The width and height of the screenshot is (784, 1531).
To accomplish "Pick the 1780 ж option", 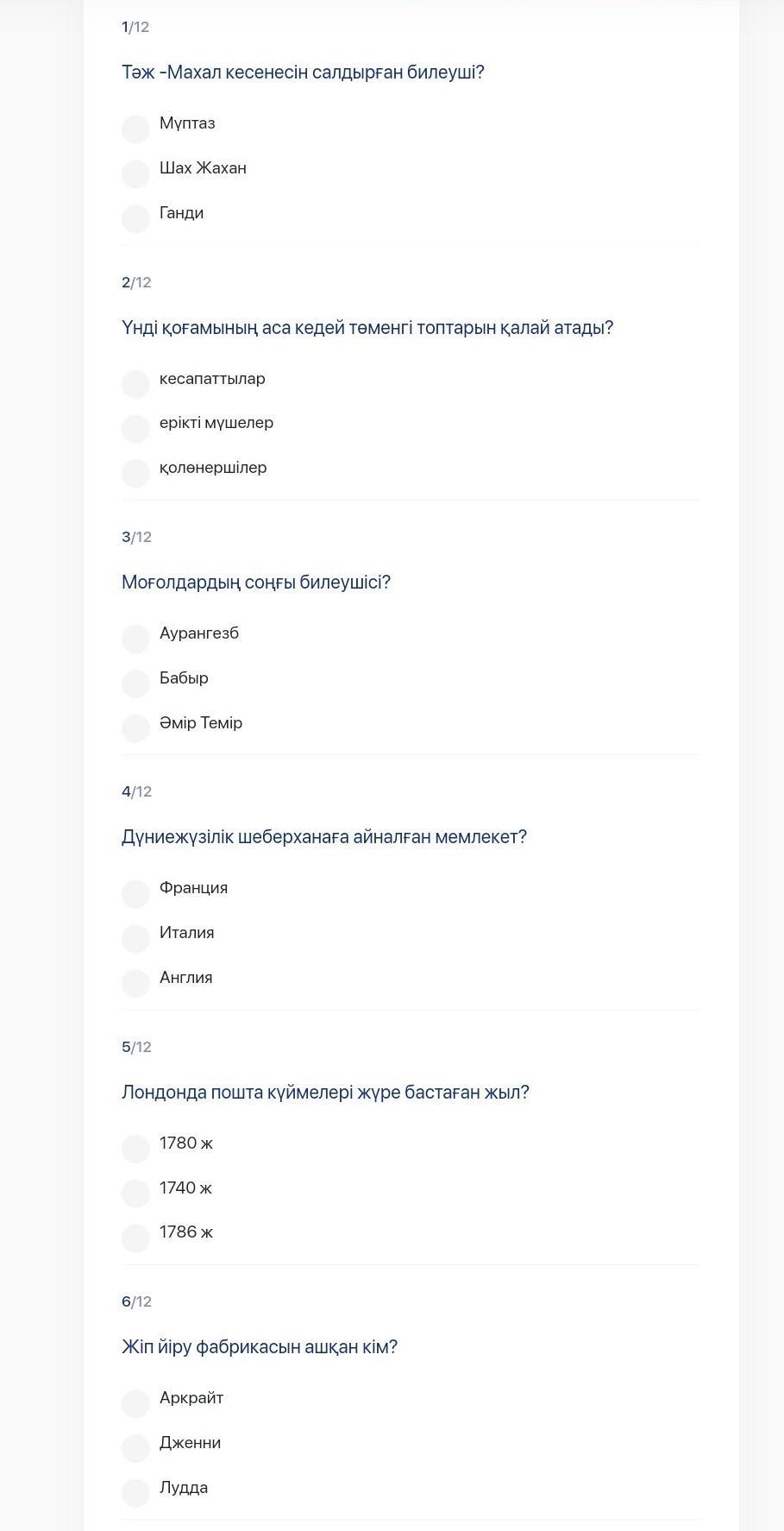I will [x=135, y=1149].
